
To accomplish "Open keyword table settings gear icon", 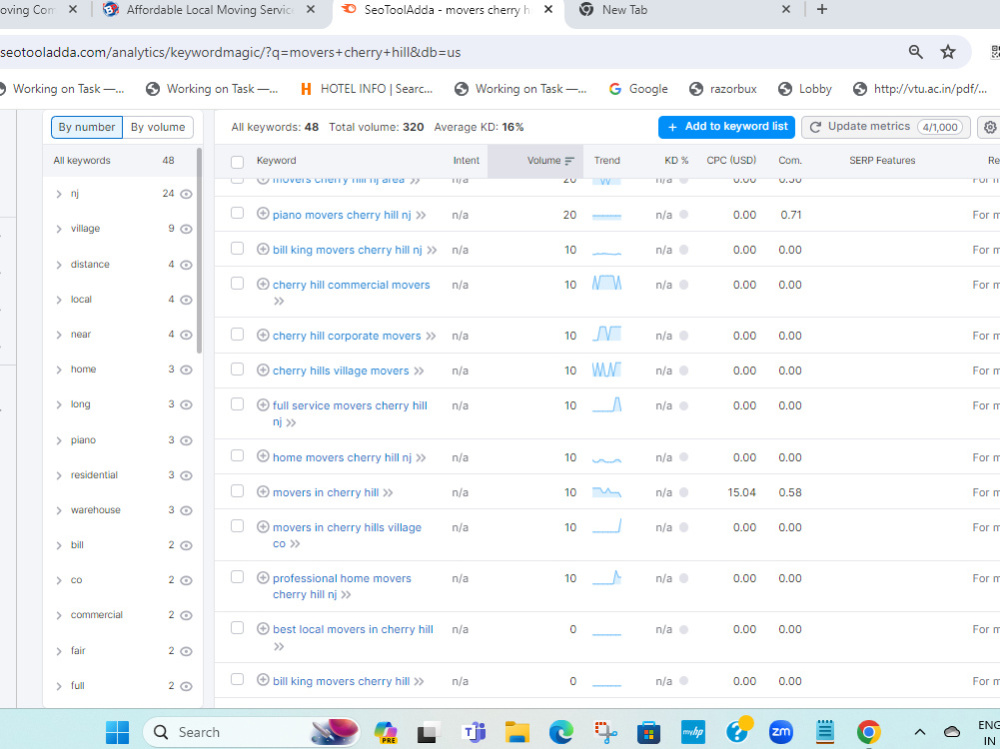I will tap(990, 127).
